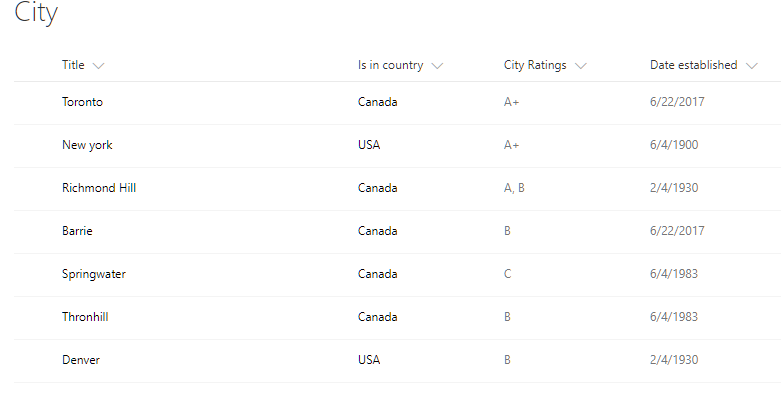Click the Is in country header
This screenshot has width=781, height=411.
390,65
